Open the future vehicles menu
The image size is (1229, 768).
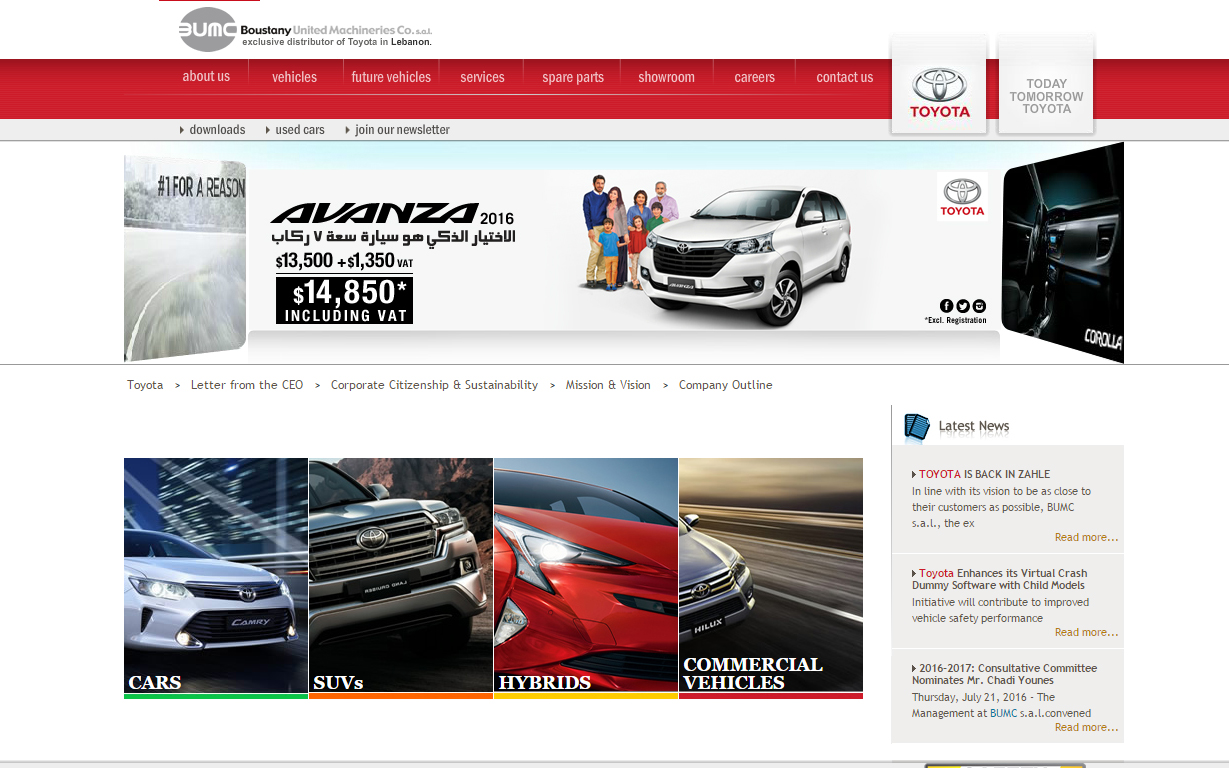click(x=391, y=77)
